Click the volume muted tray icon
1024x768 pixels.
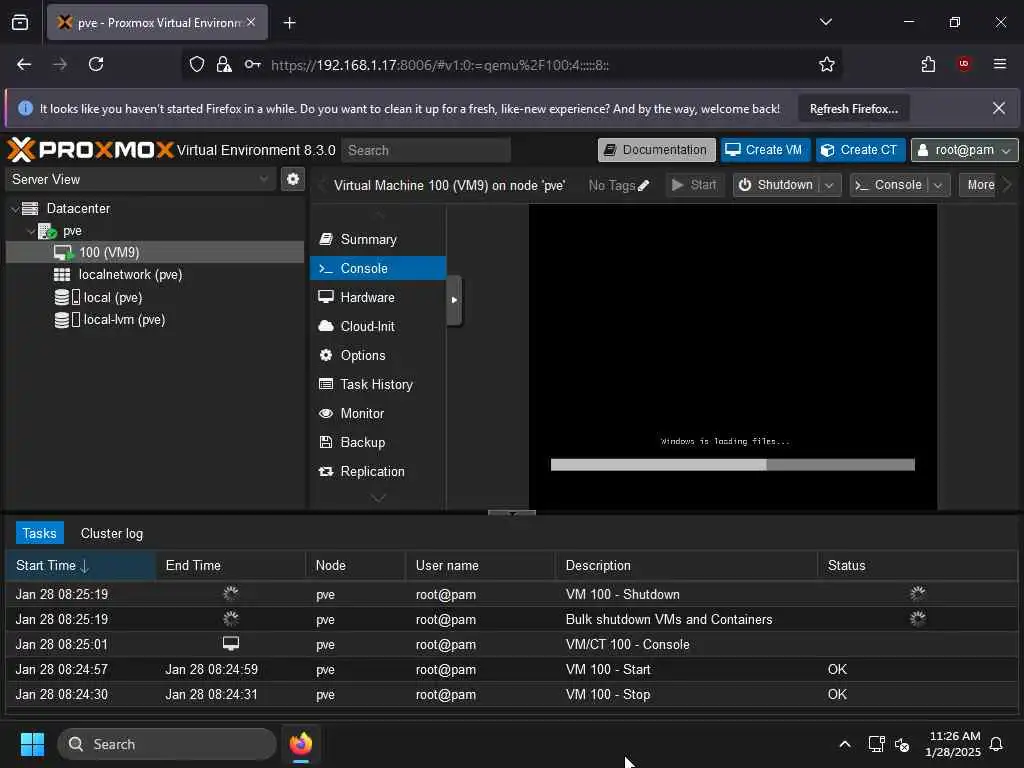tap(902, 744)
